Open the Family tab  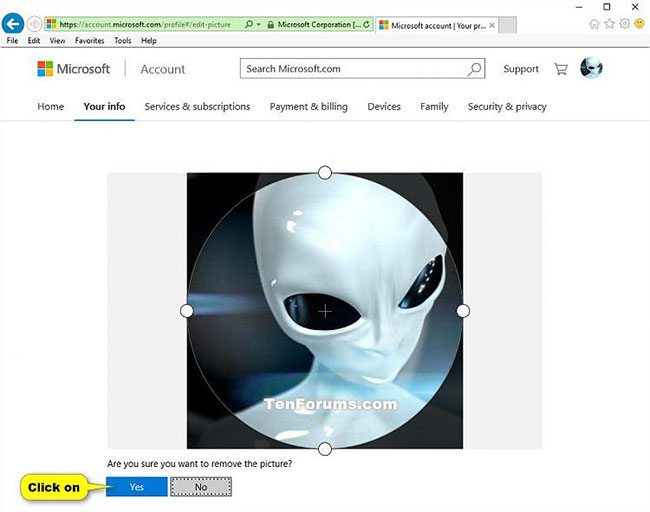point(434,107)
